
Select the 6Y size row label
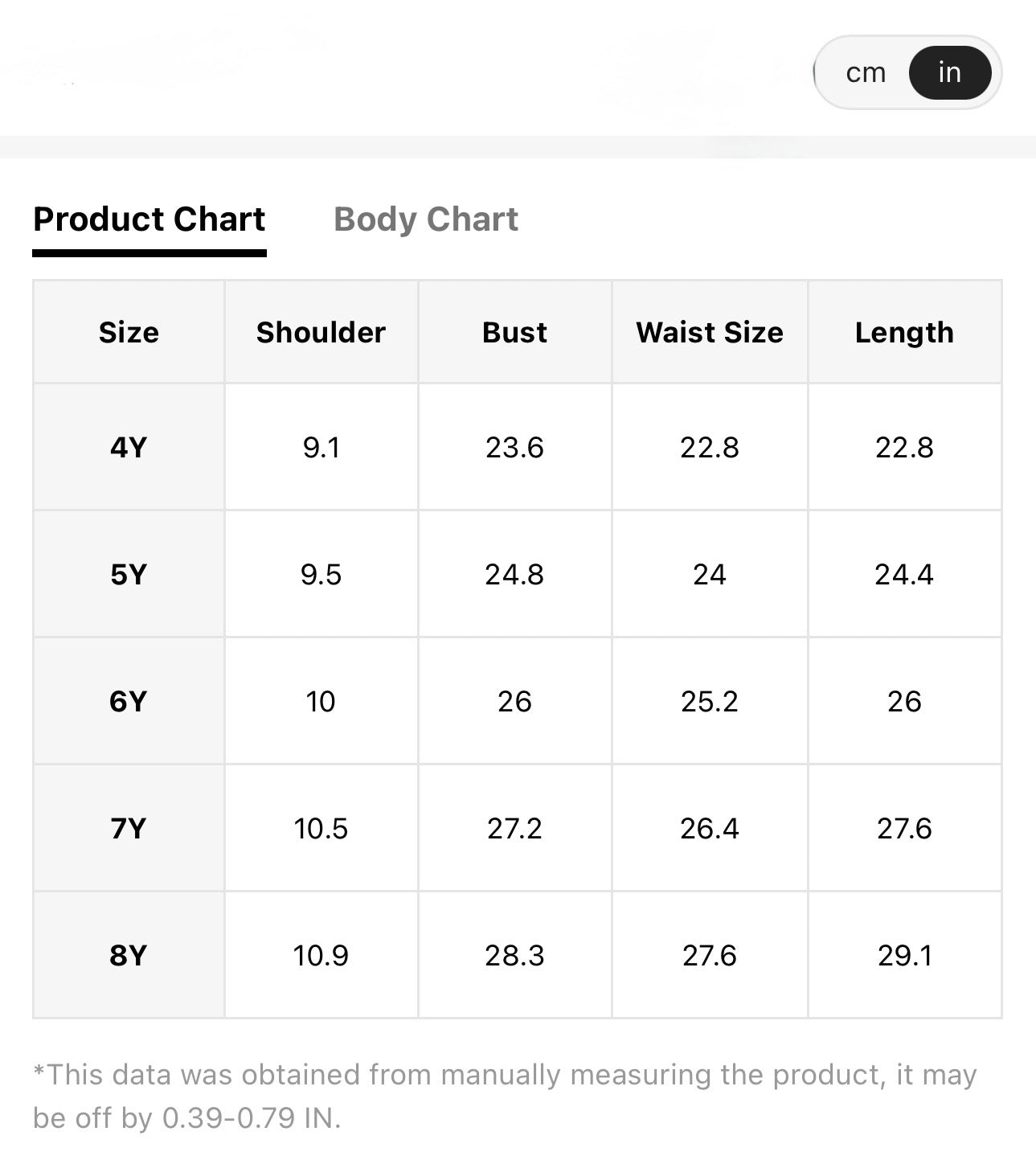129,701
